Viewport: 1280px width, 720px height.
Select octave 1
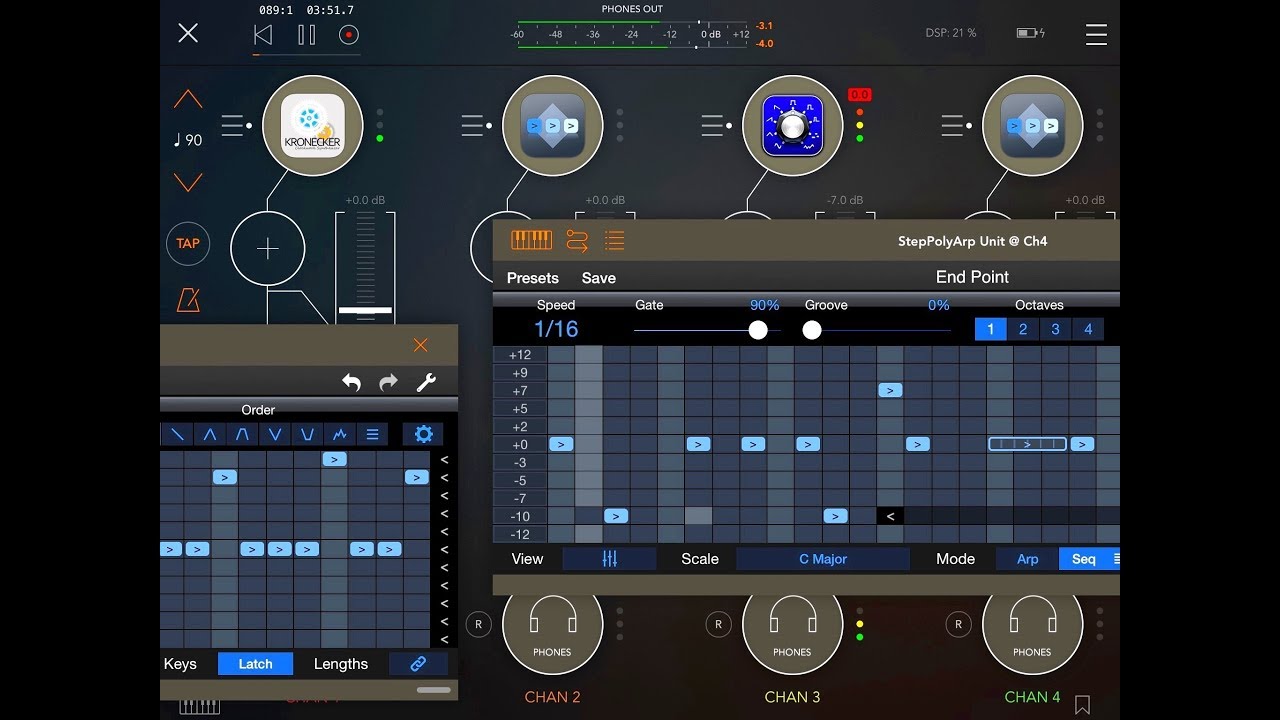(x=991, y=329)
